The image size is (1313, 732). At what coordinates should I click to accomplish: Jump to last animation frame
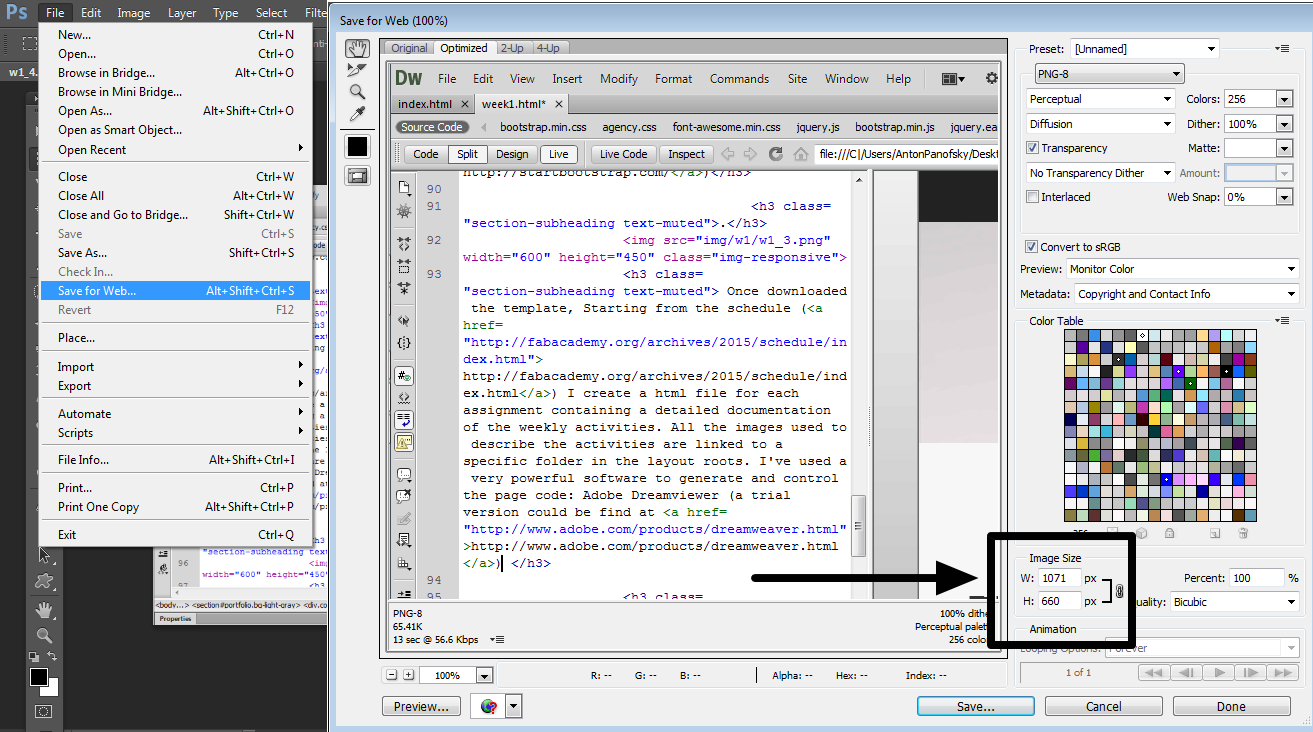tap(1283, 673)
